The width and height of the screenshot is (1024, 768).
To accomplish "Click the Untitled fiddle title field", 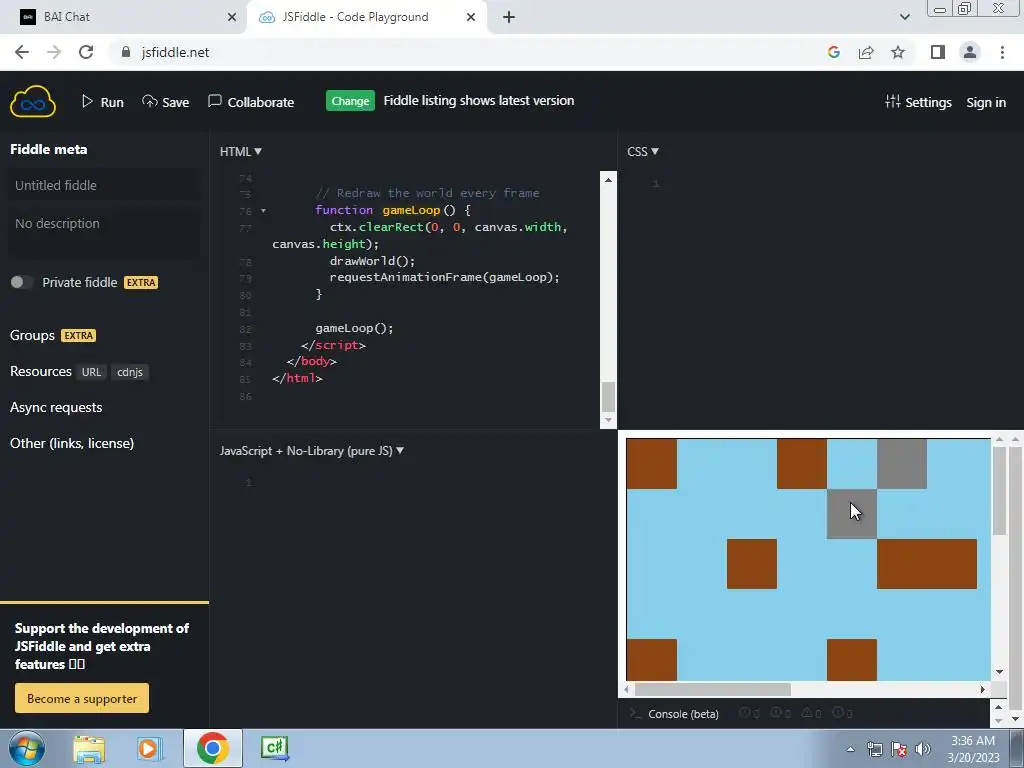I will coord(104,185).
